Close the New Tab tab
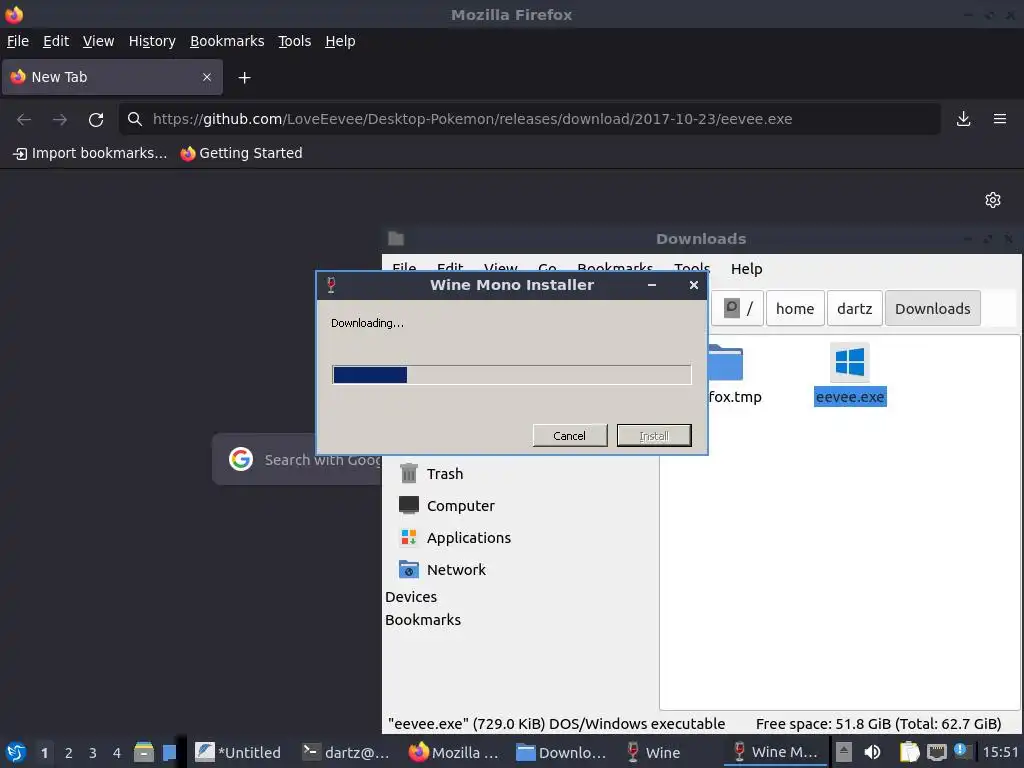Viewport: 1024px width, 768px height. 207,77
